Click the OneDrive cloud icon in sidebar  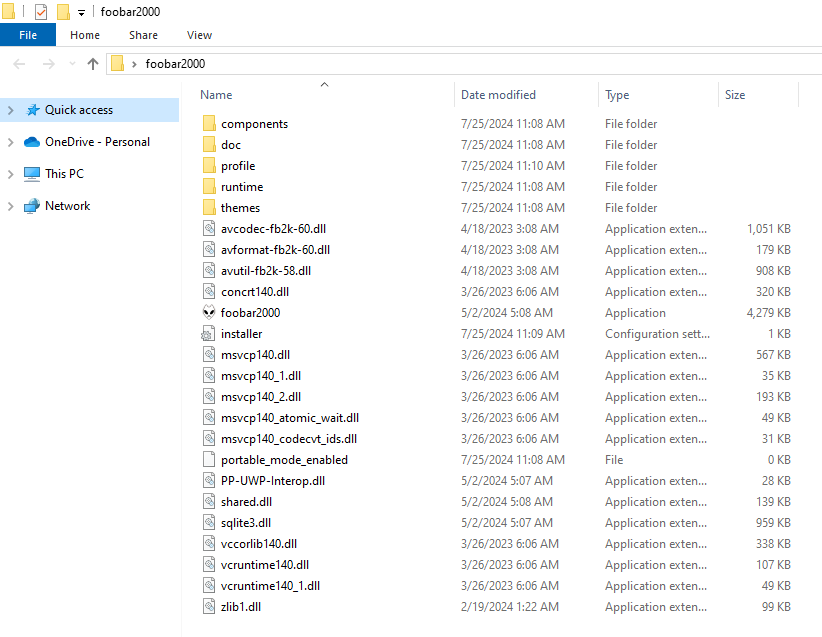point(31,142)
